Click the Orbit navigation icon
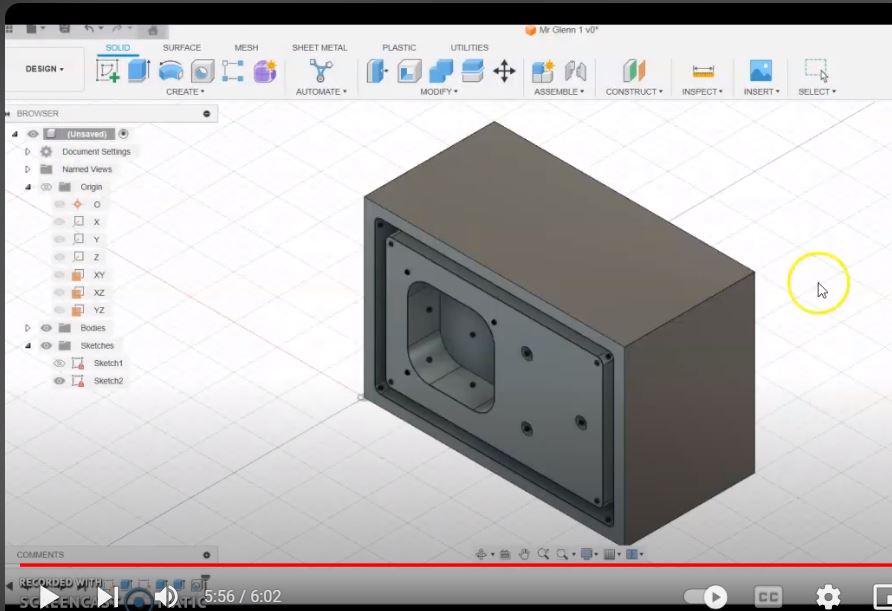The height and width of the screenshot is (611, 892). click(x=481, y=554)
